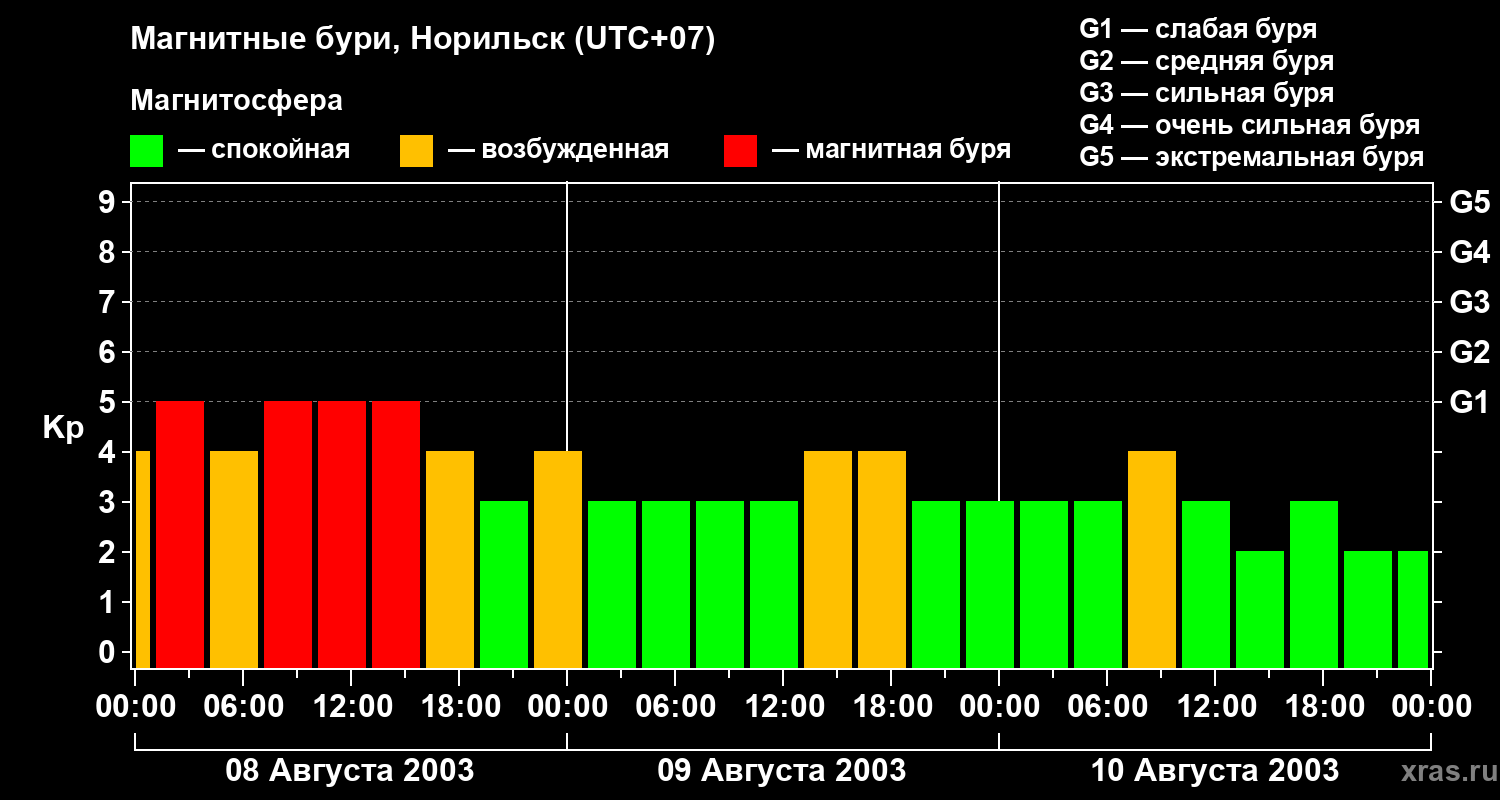Click the 'G1 — слабая буря' legend line
Image resolution: width=1500 pixels, height=800 pixels.
[1198, 29]
